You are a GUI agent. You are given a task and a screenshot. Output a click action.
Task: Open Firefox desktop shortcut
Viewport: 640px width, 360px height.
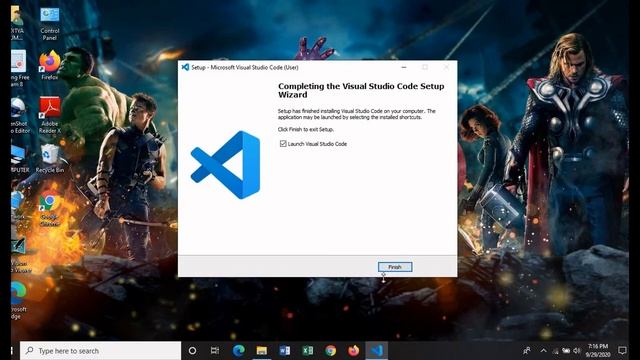(x=50, y=64)
